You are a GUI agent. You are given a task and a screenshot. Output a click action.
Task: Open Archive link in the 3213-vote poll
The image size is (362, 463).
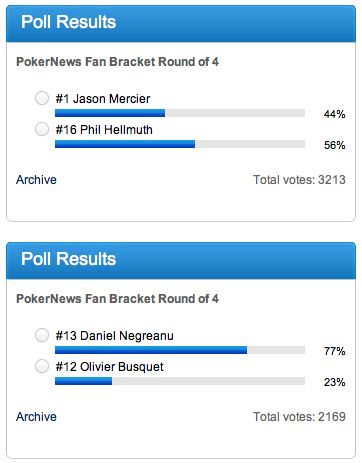[36, 180]
